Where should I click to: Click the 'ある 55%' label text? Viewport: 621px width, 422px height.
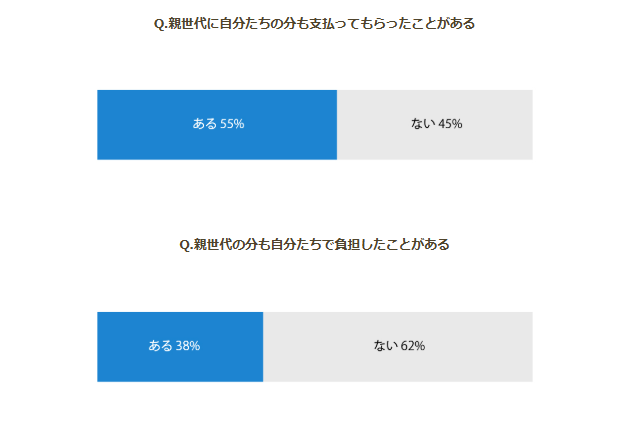click(218, 124)
